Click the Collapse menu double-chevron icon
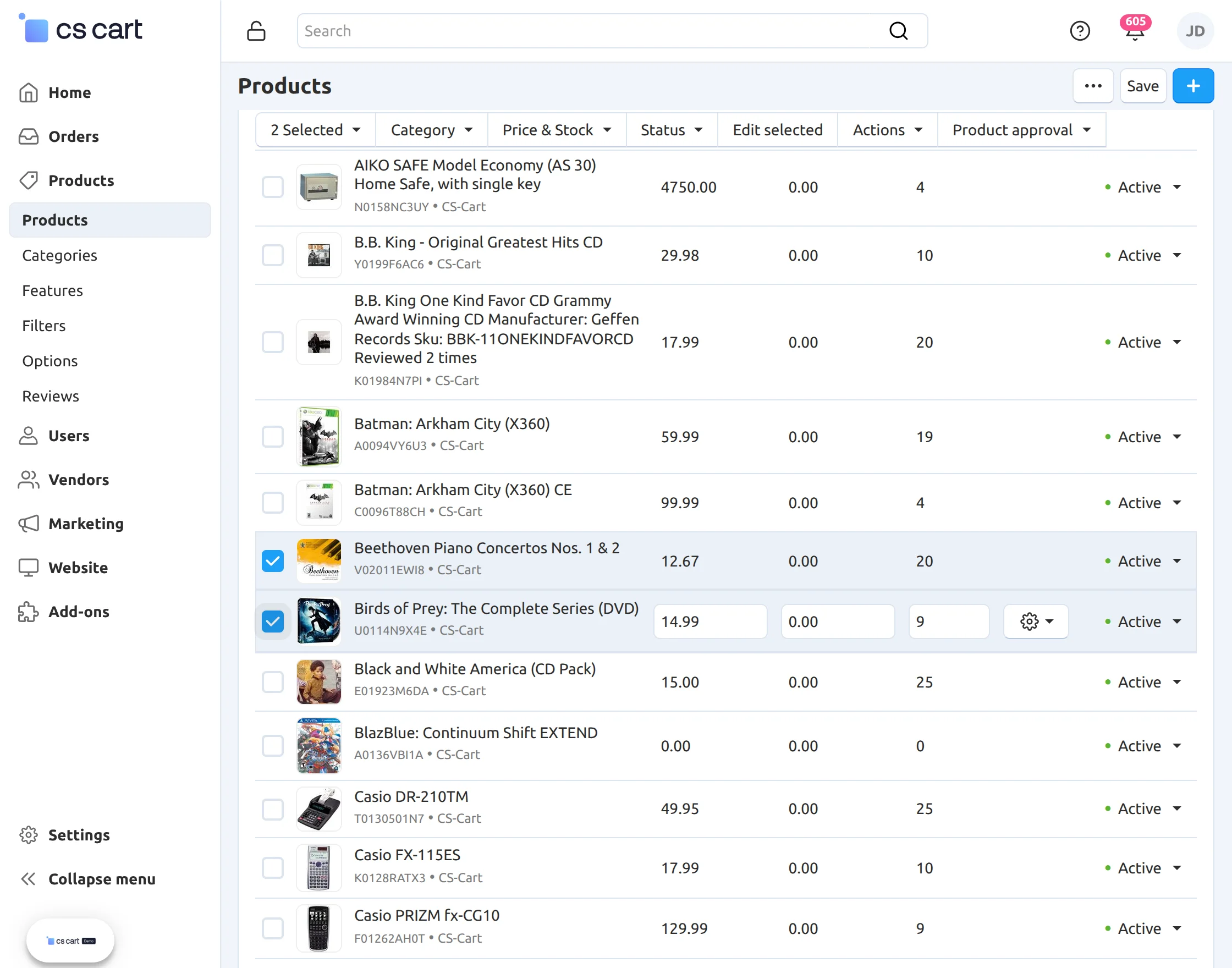Viewport: 1232px width, 968px height. coord(29,879)
